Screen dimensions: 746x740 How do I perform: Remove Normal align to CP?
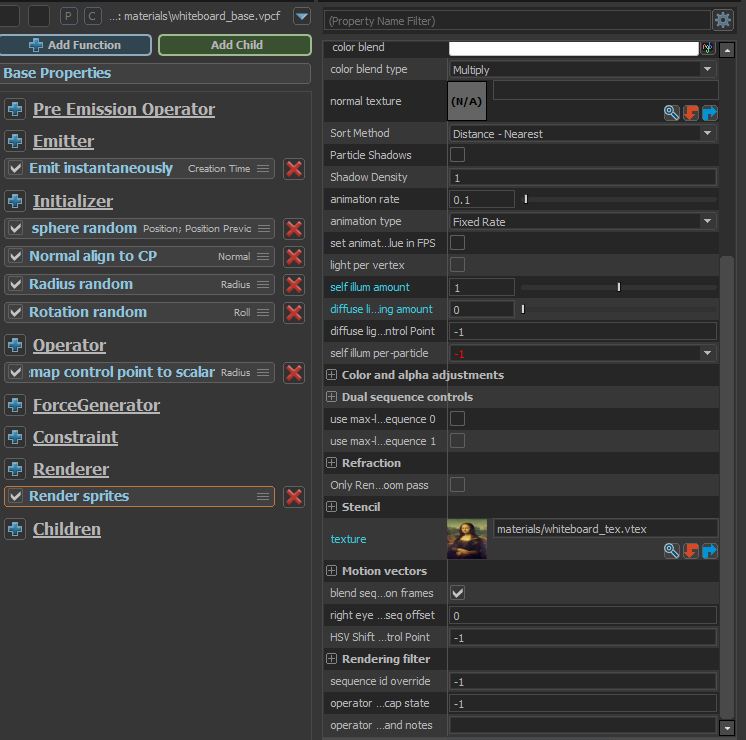pos(294,257)
